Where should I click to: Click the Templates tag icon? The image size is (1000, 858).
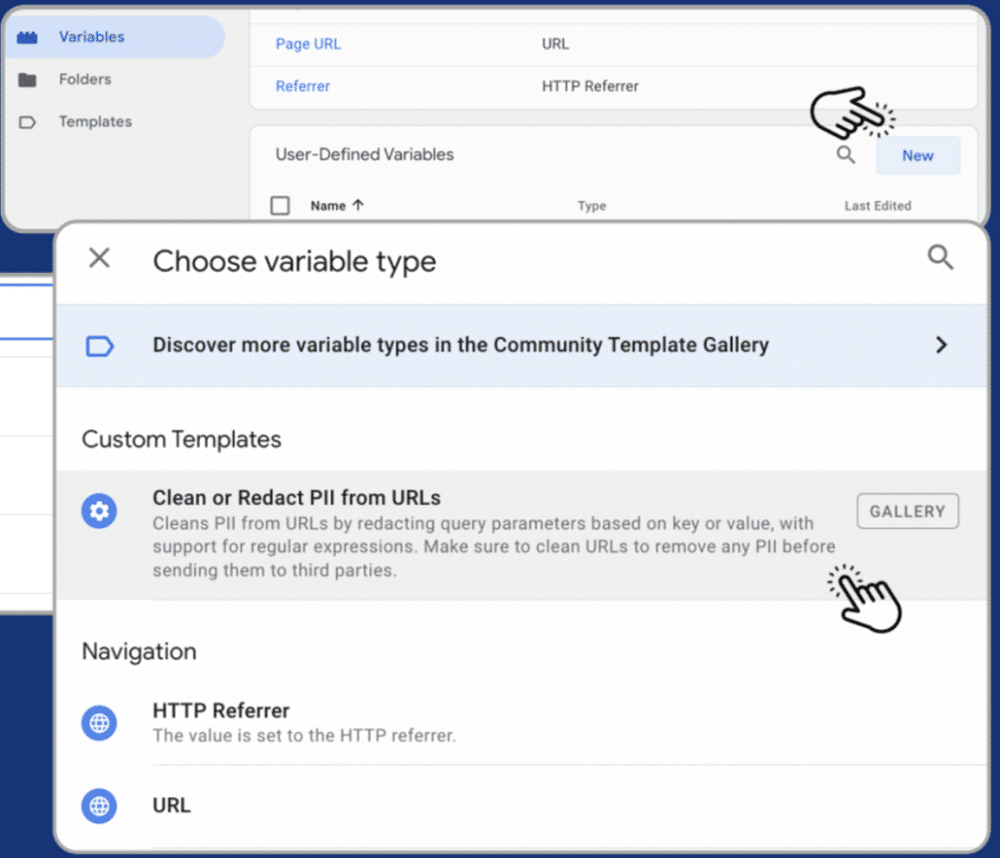(27, 122)
